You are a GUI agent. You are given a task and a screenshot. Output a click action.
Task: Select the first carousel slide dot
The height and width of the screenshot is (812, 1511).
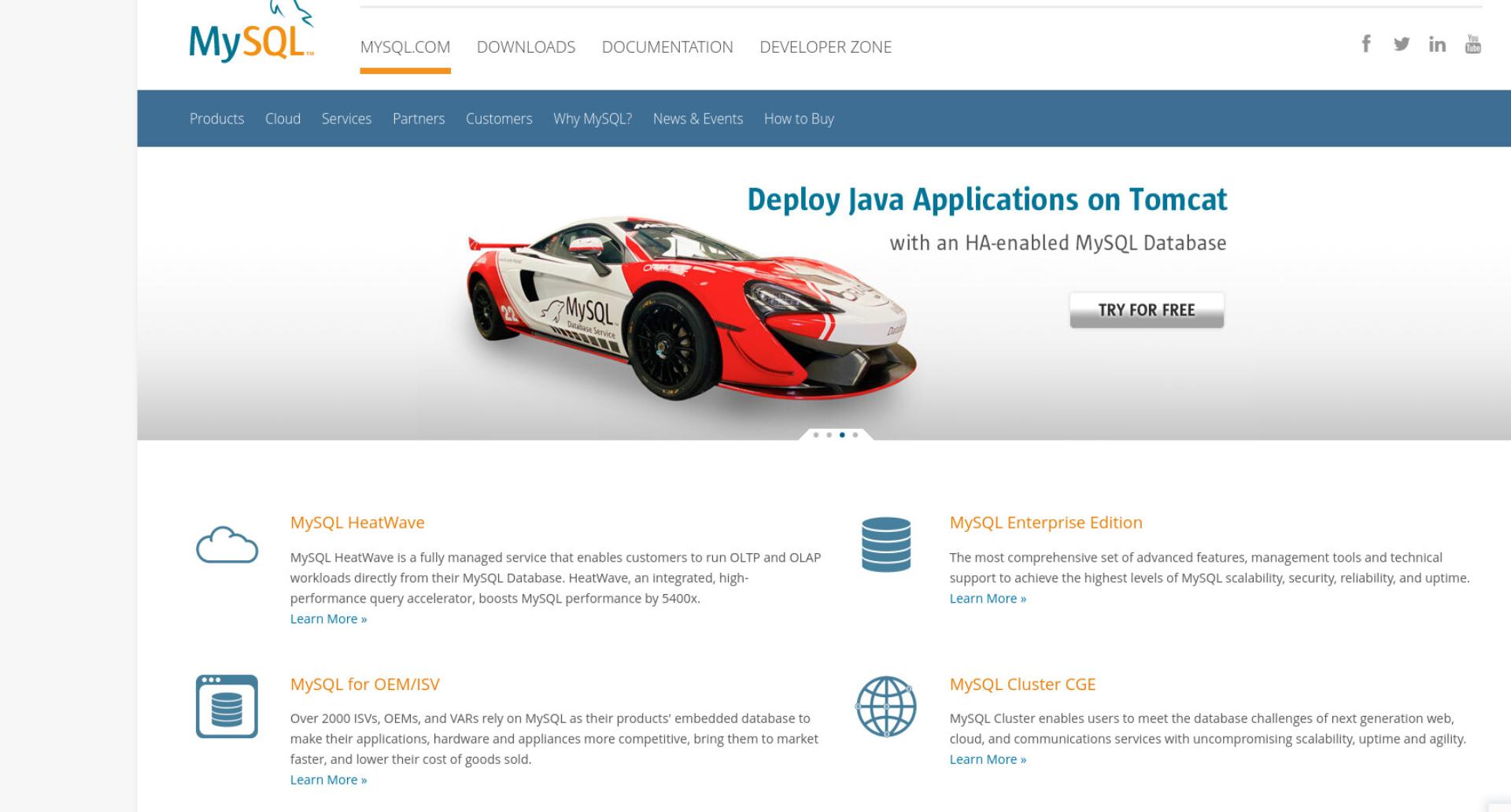(816, 434)
